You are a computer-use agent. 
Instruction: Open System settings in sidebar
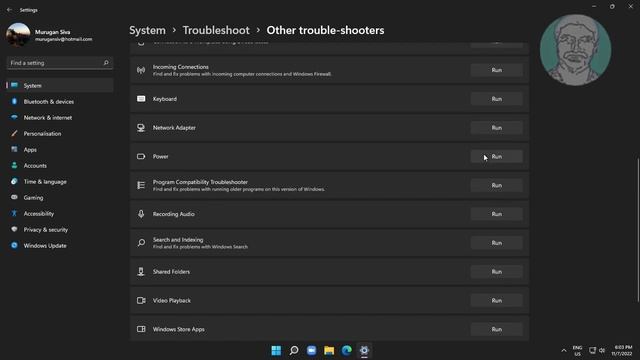[60, 85]
